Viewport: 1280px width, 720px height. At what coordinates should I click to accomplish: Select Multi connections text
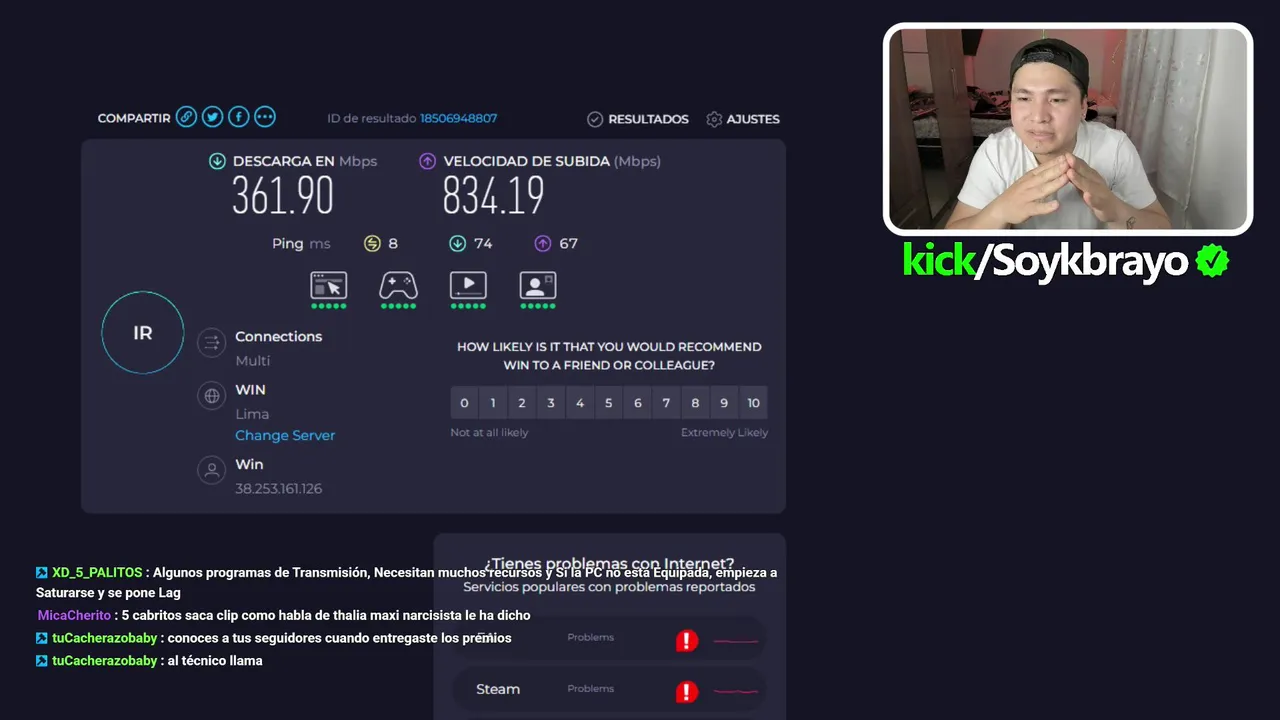(253, 361)
